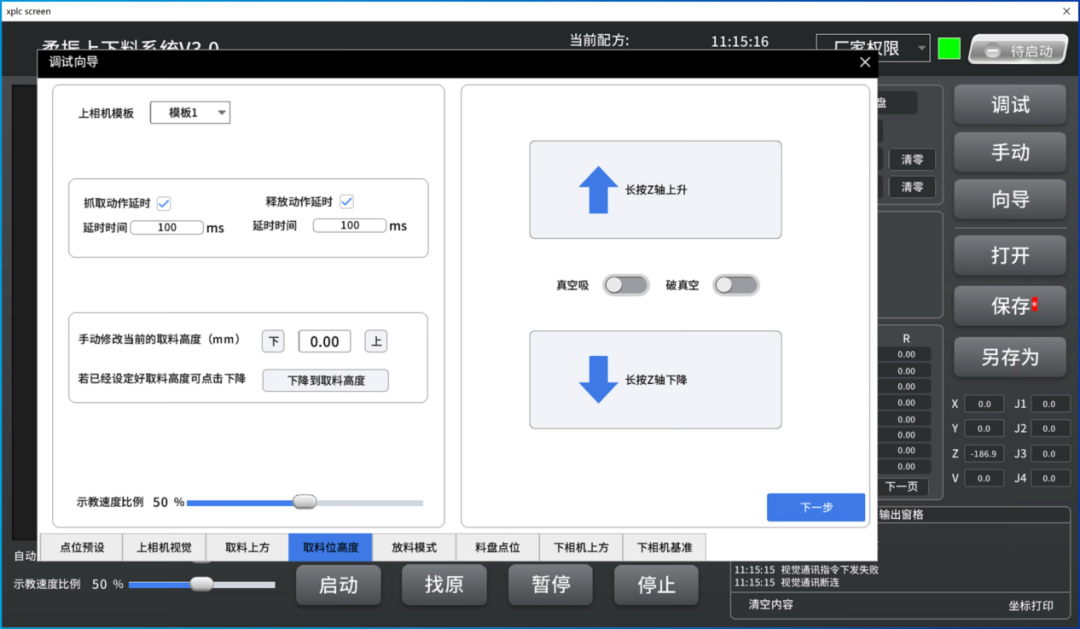
Task: Click the 长按Z轴上升 button
Action: click(x=655, y=190)
